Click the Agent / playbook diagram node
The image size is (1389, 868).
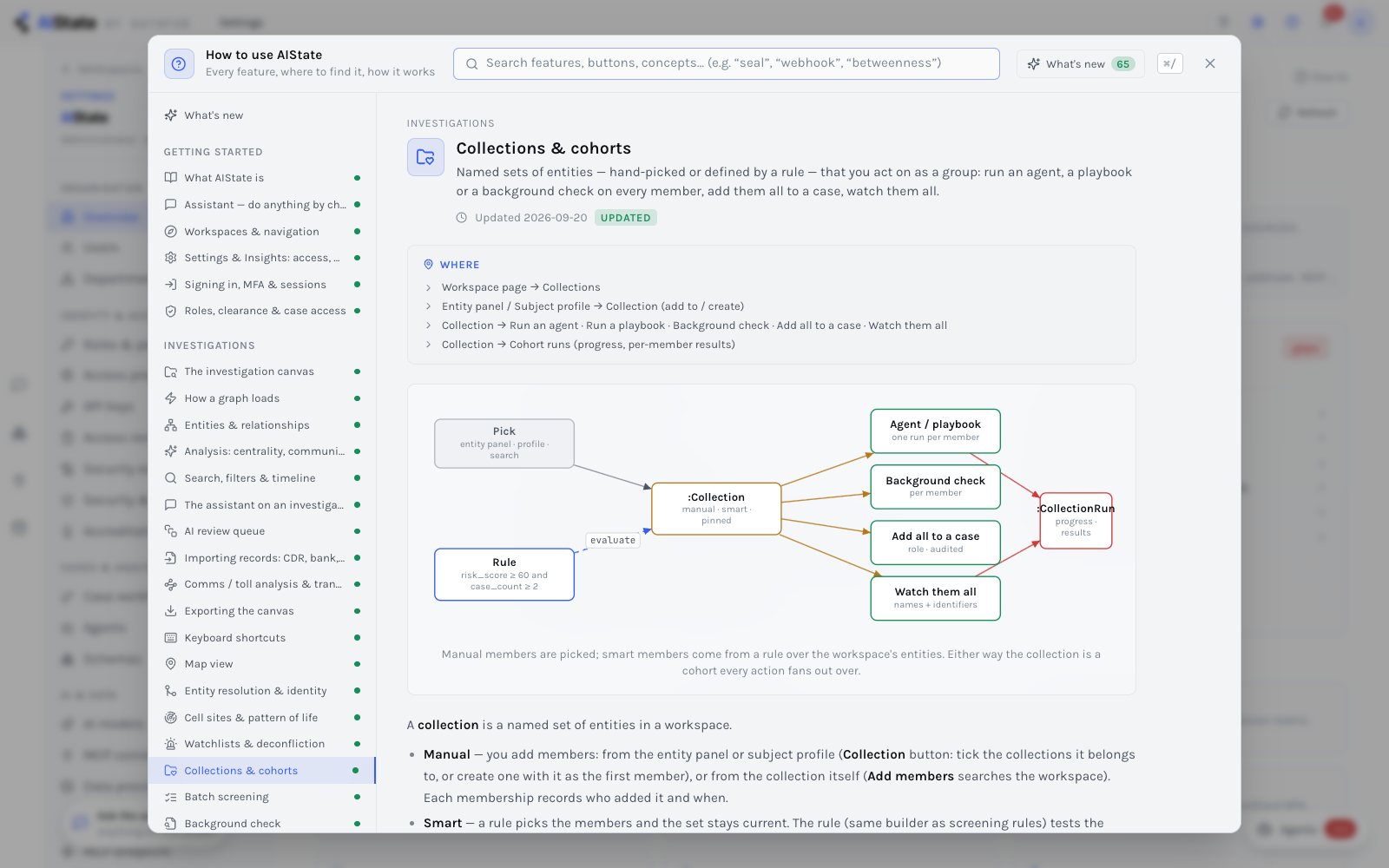tap(935, 431)
